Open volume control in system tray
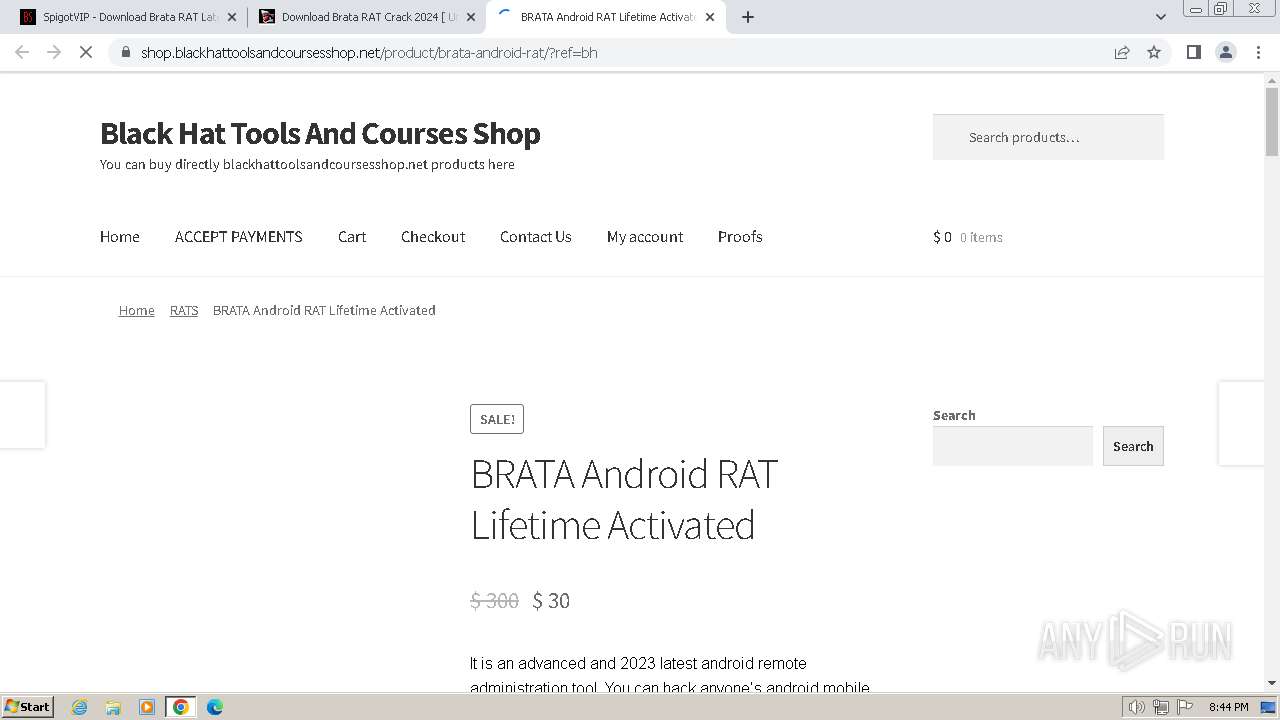Viewport: 1280px width, 720px height. pyautogui.click(x=1136, y=707)
